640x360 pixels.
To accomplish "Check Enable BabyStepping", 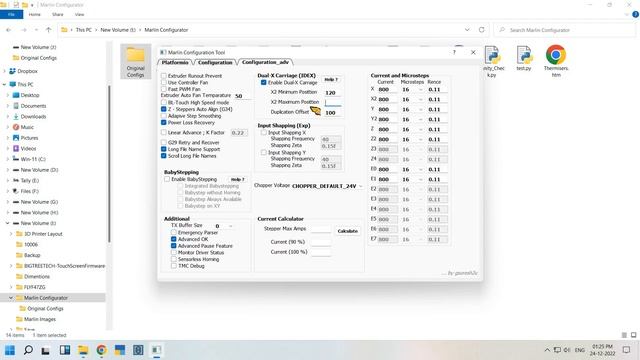I will pos(167,179).
